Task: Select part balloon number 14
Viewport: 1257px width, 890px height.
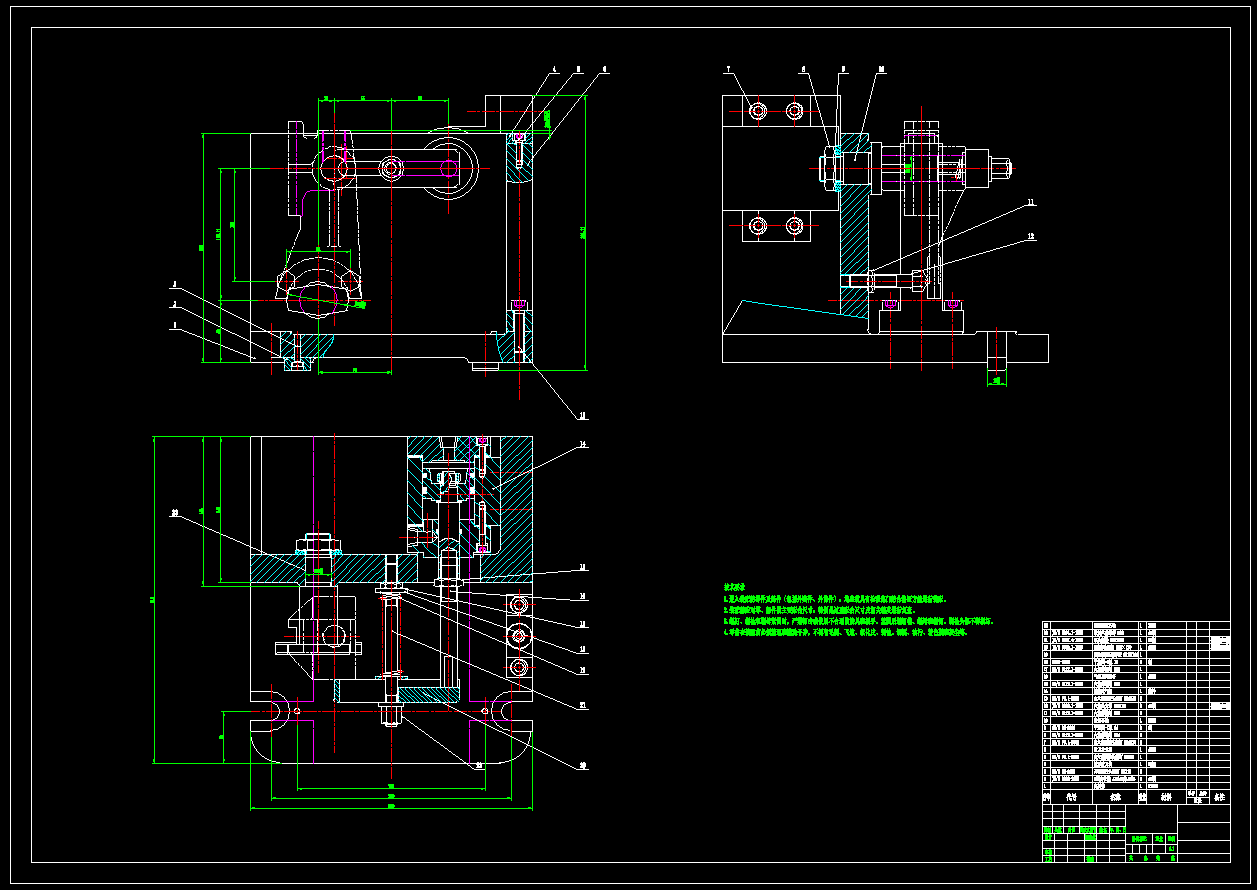Action: (x=582, y=443)
